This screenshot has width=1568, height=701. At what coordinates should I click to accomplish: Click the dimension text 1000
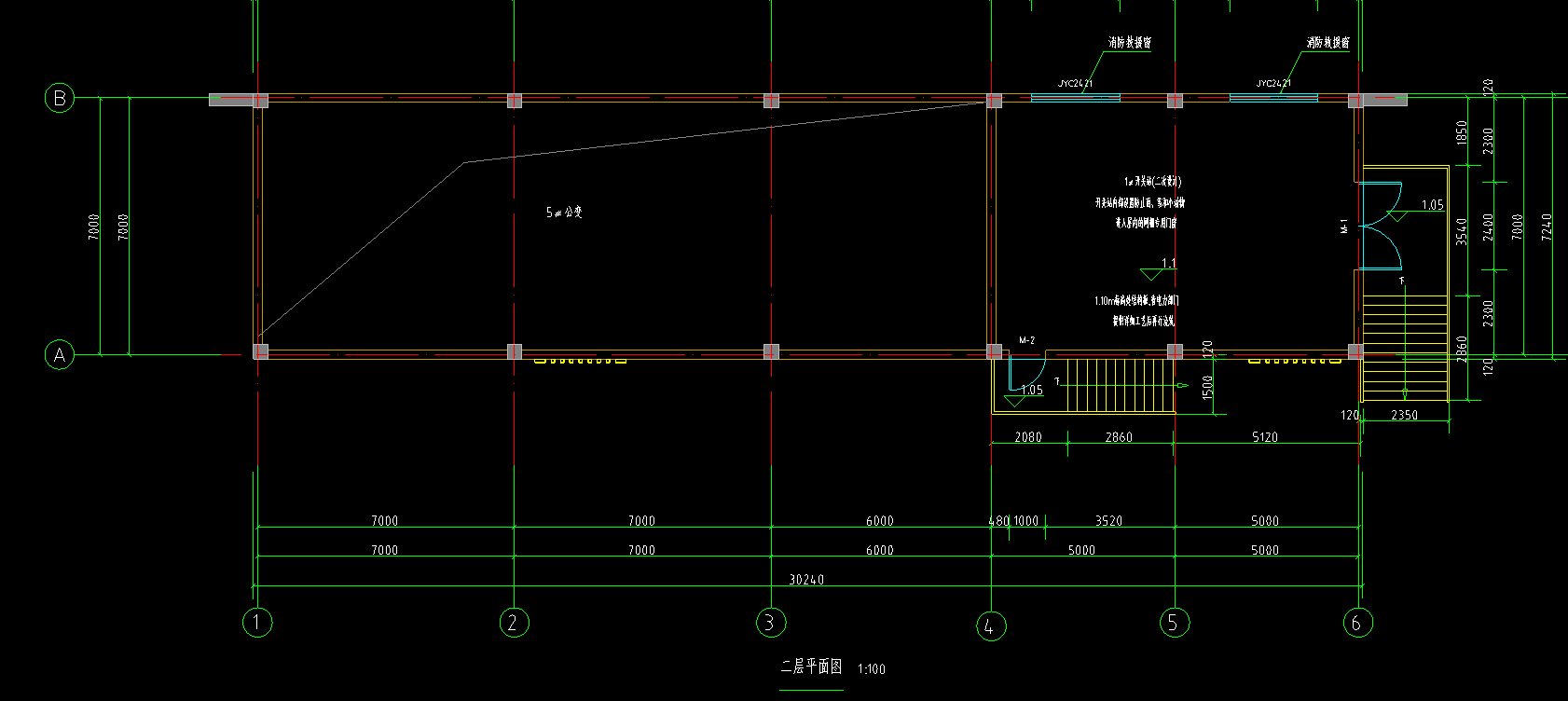(1025, 520)
